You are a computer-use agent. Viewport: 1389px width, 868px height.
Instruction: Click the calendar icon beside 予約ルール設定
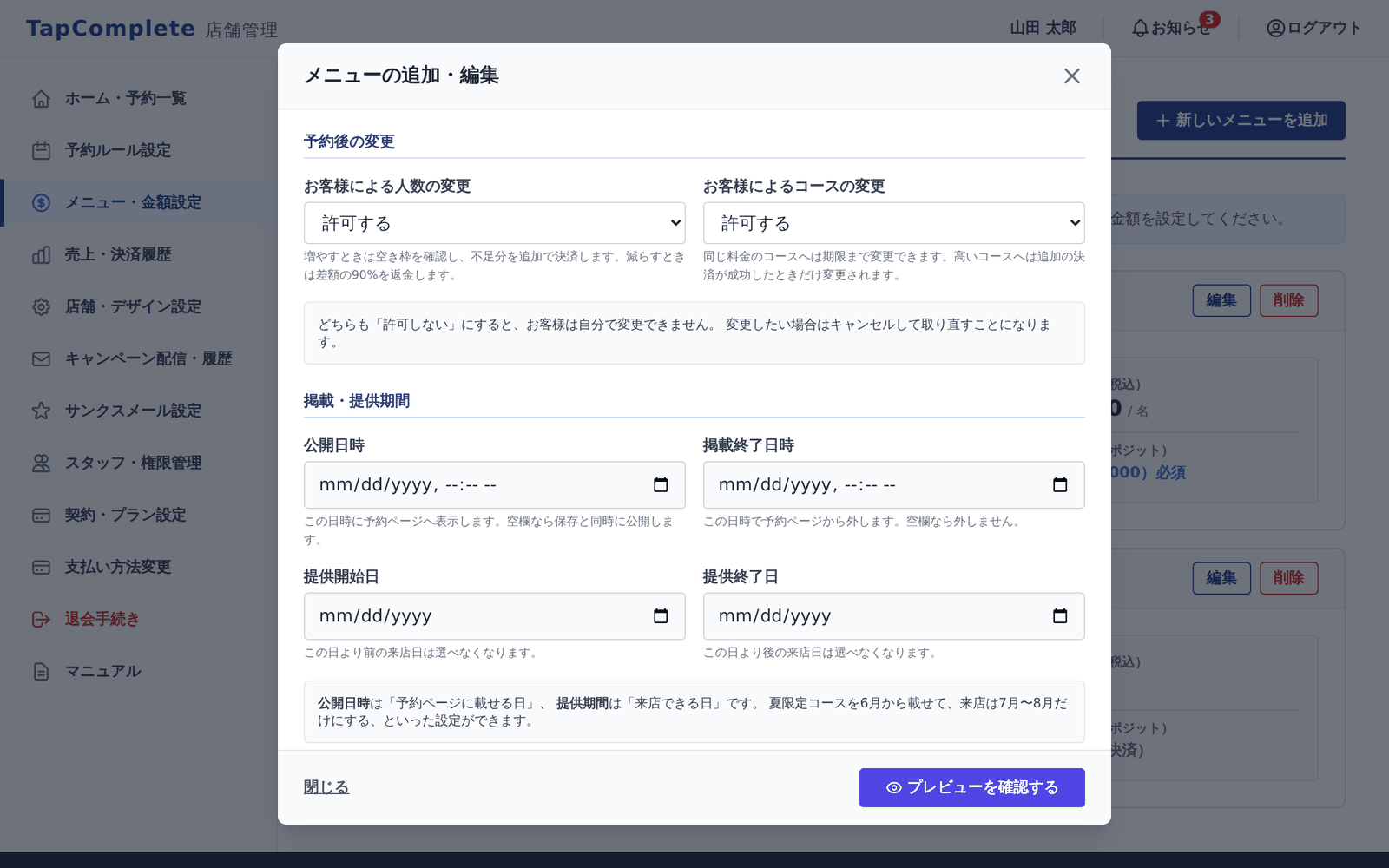tap(41, 151)
